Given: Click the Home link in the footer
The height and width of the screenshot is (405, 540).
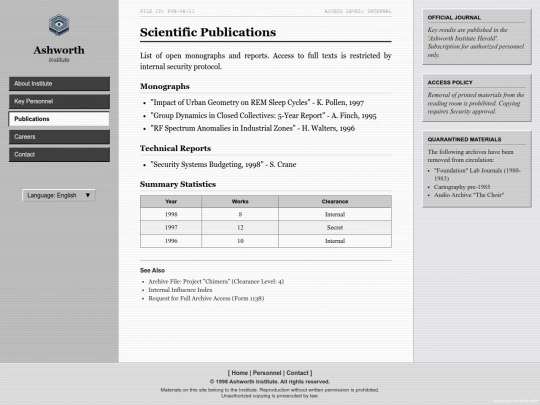Looking at the screenshot, I should pos(239,373).
